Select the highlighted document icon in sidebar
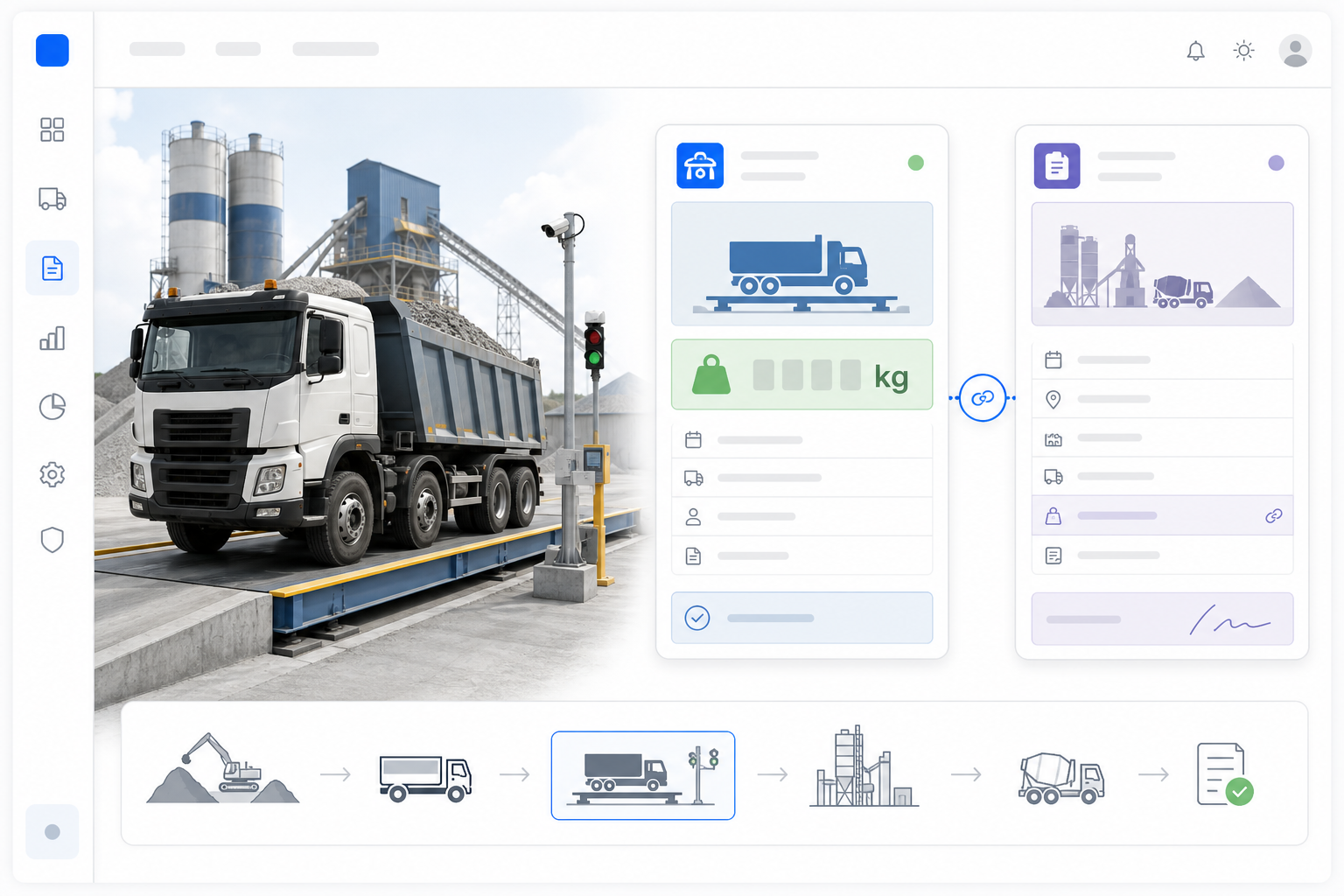The height and width of the screenshot is (896, 1344). 52,268
